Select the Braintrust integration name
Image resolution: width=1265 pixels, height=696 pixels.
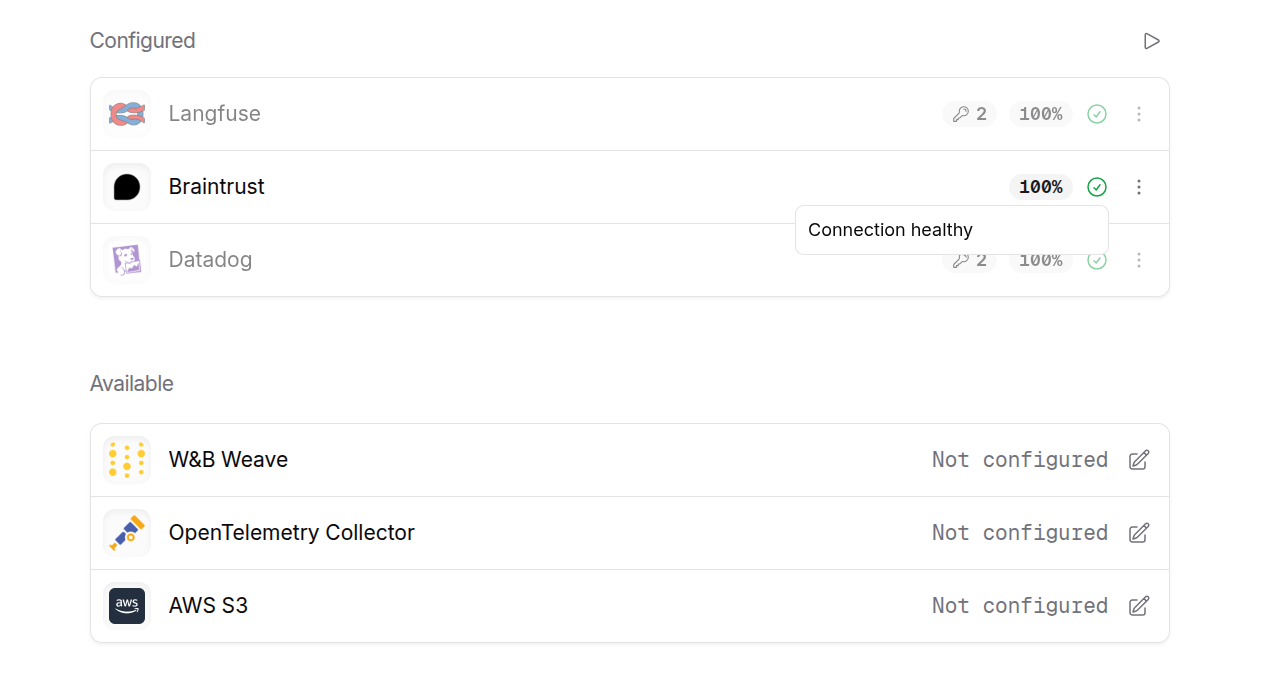216,187
